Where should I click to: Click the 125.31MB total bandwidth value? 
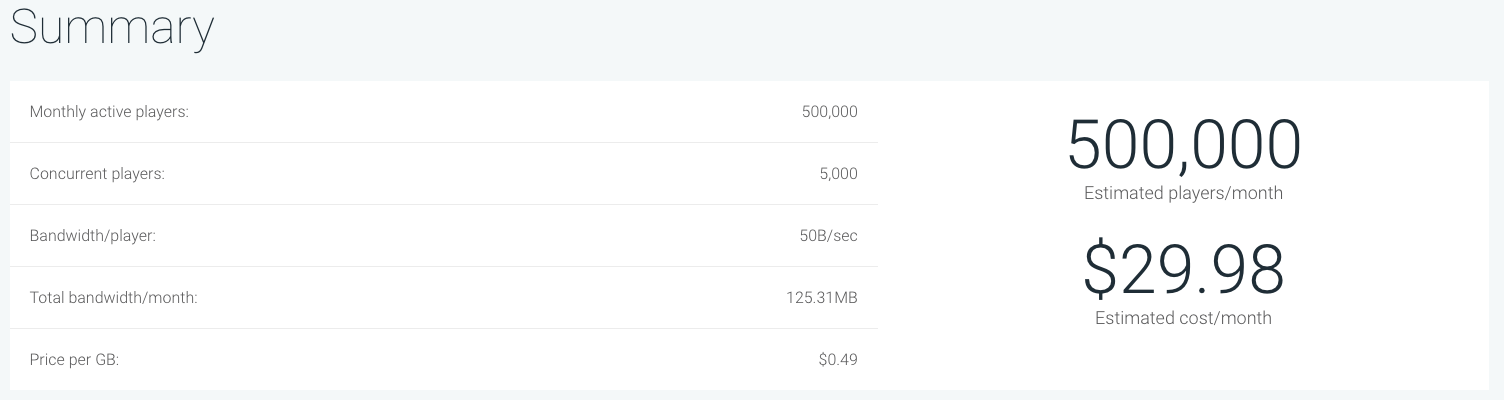coord(822,298)
